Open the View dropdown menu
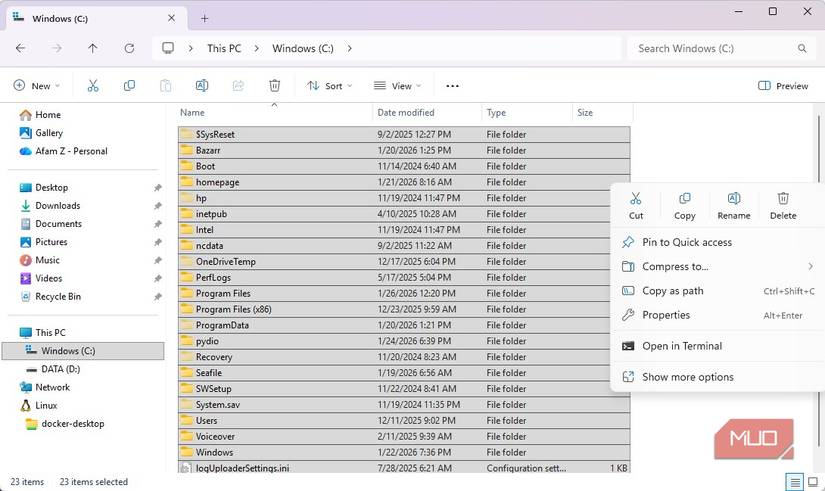825x491 pixels. click(x=398, y=86)
